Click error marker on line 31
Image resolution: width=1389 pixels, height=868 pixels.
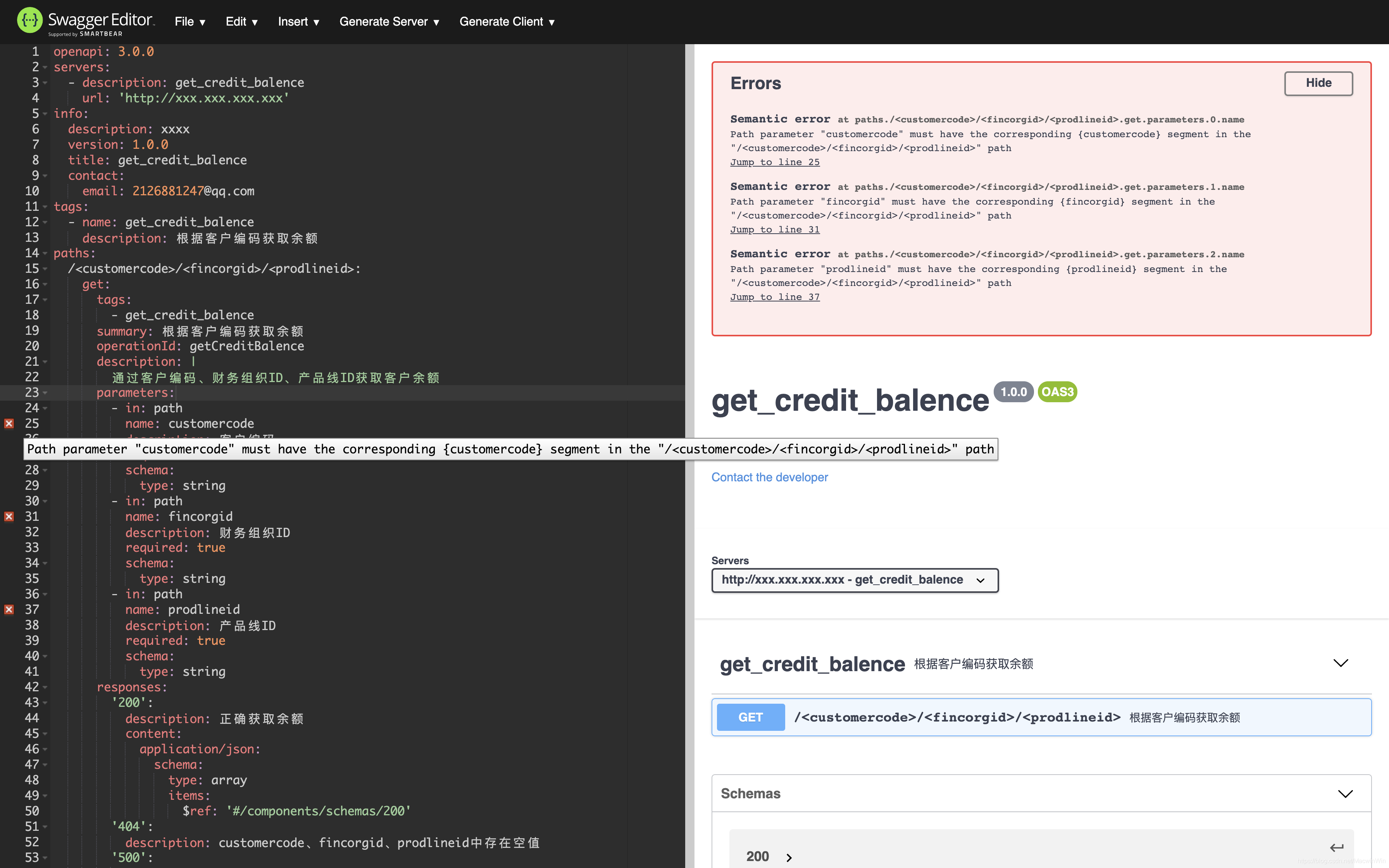click(x=9, y=517)
